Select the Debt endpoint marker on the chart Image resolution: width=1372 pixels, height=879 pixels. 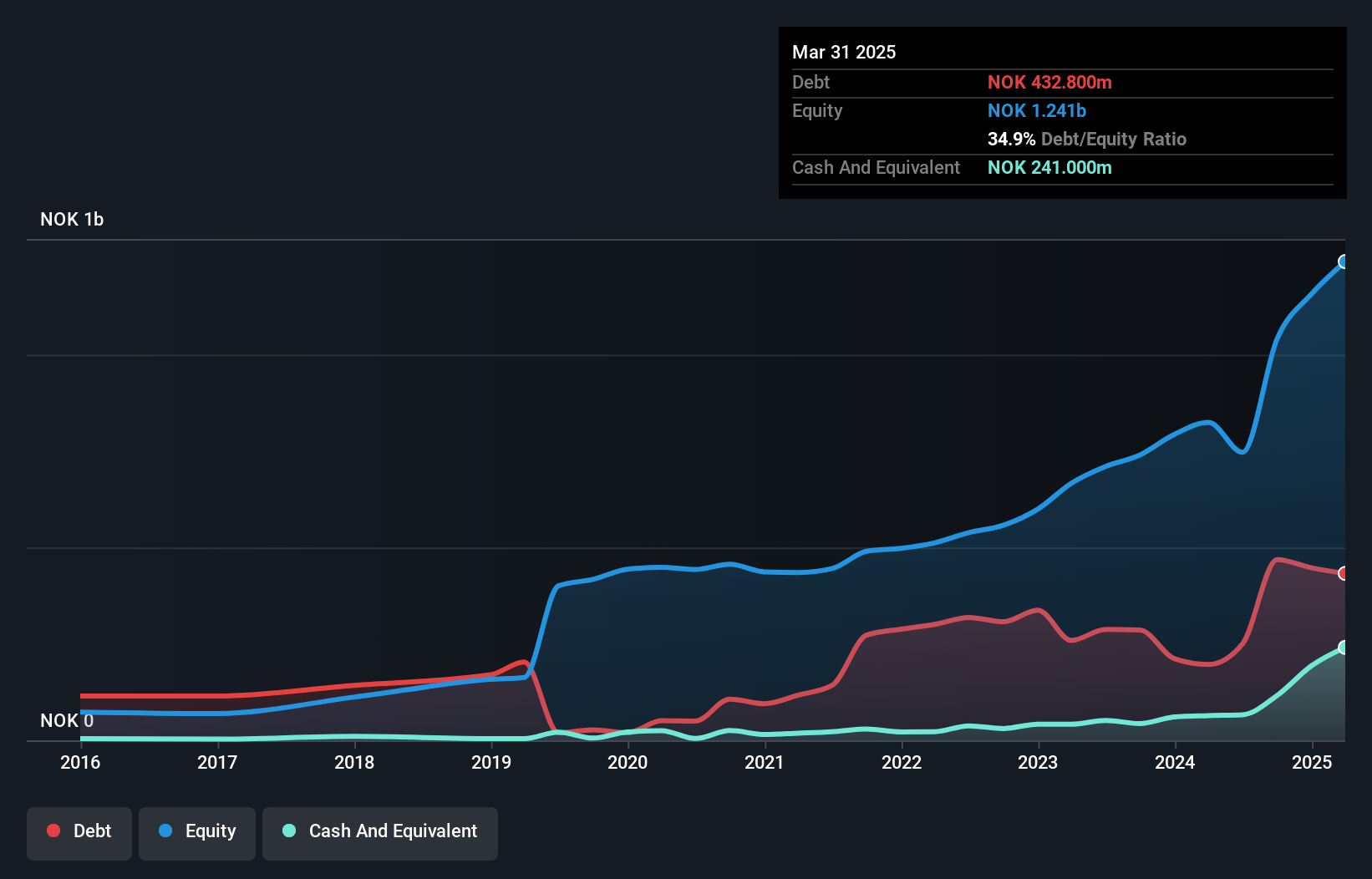pyautogui.click(x=1344, y=573)
